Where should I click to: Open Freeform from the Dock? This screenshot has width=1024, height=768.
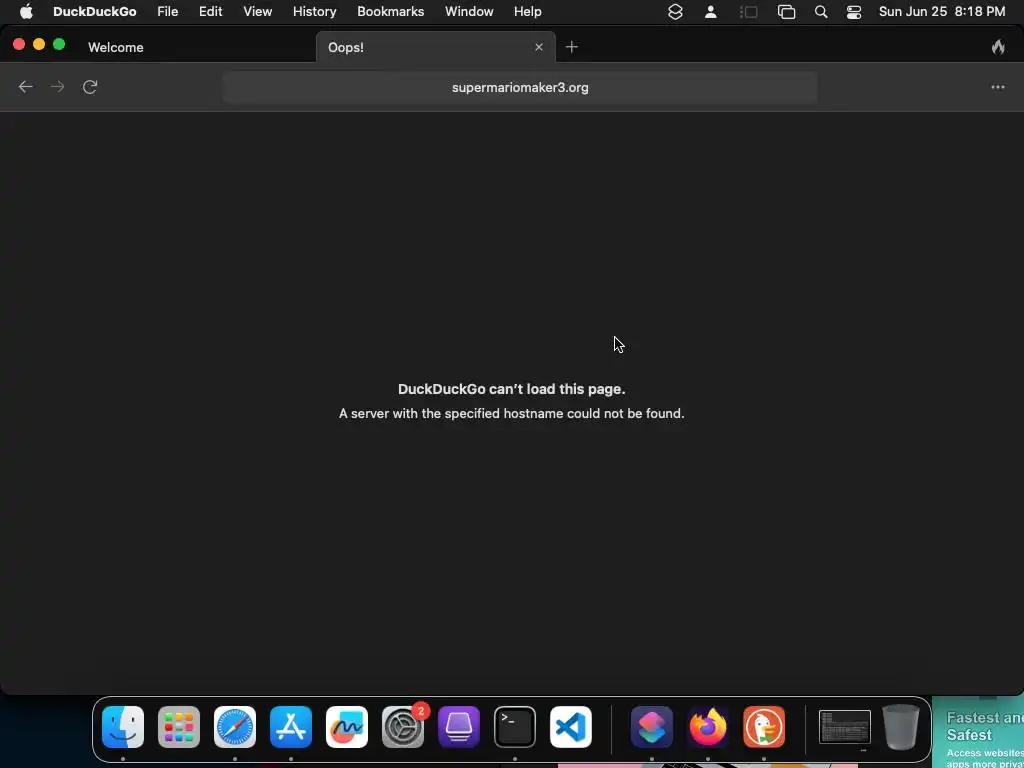[347, 727]
